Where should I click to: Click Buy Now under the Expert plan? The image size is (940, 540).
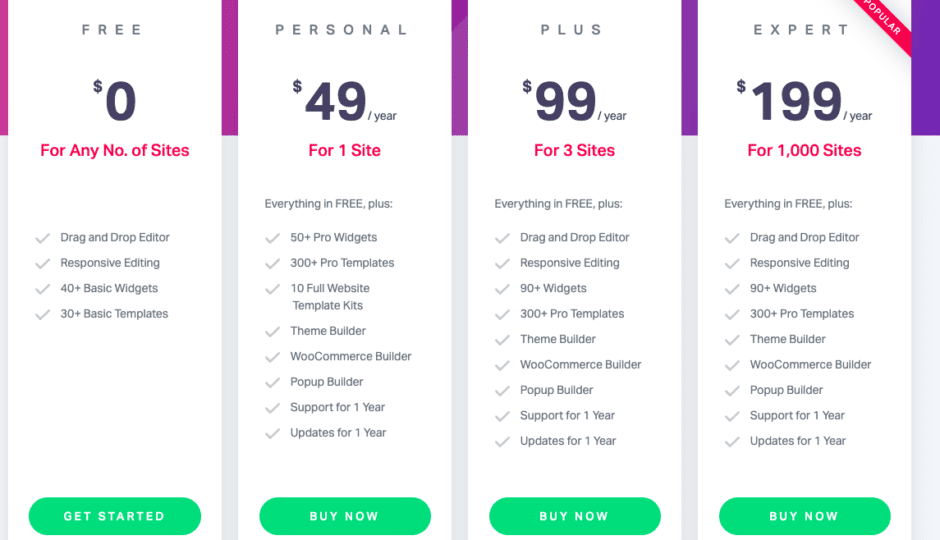(805, 516)
